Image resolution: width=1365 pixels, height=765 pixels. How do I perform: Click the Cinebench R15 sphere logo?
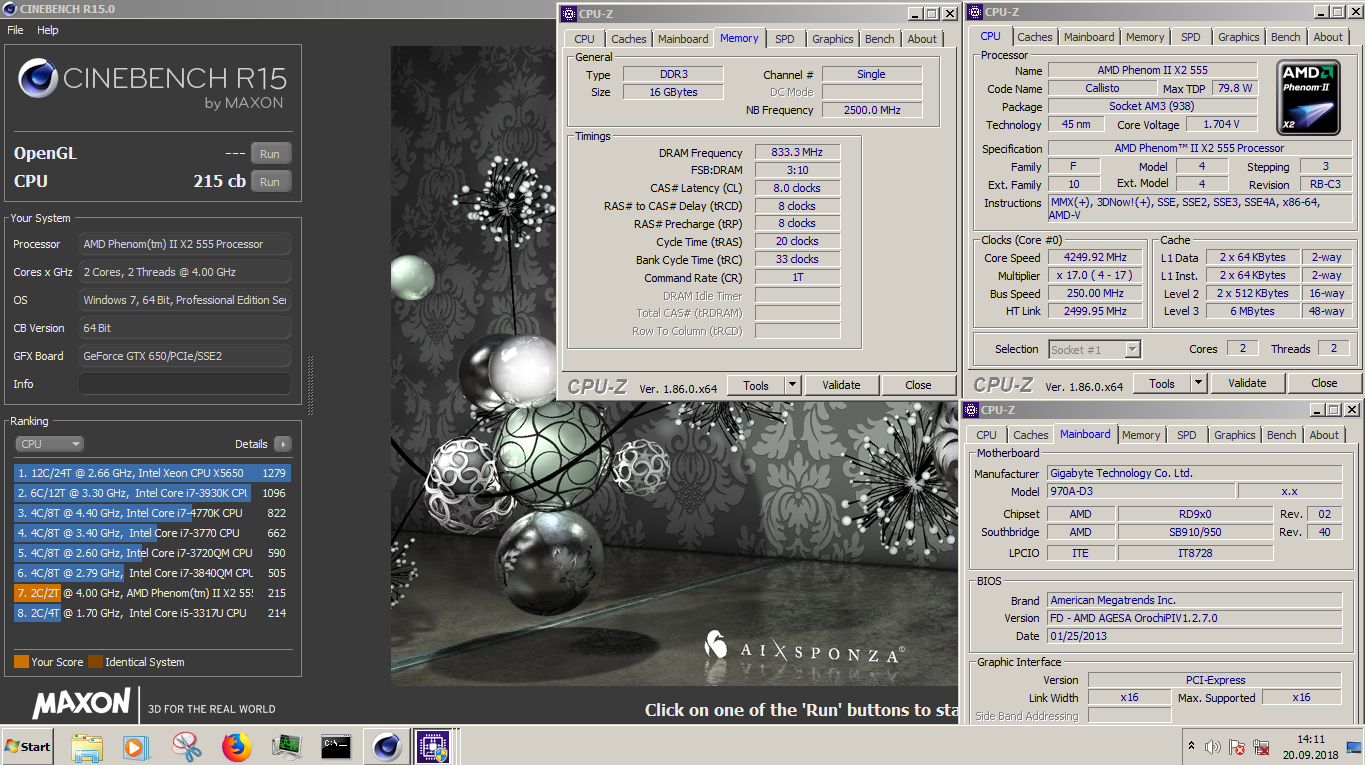point(38,79)
